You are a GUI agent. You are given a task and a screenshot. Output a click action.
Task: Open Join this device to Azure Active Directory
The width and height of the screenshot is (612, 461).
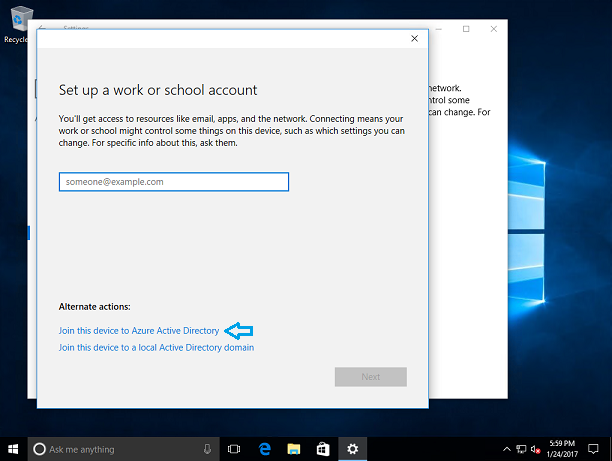click(x=139, y=331)
